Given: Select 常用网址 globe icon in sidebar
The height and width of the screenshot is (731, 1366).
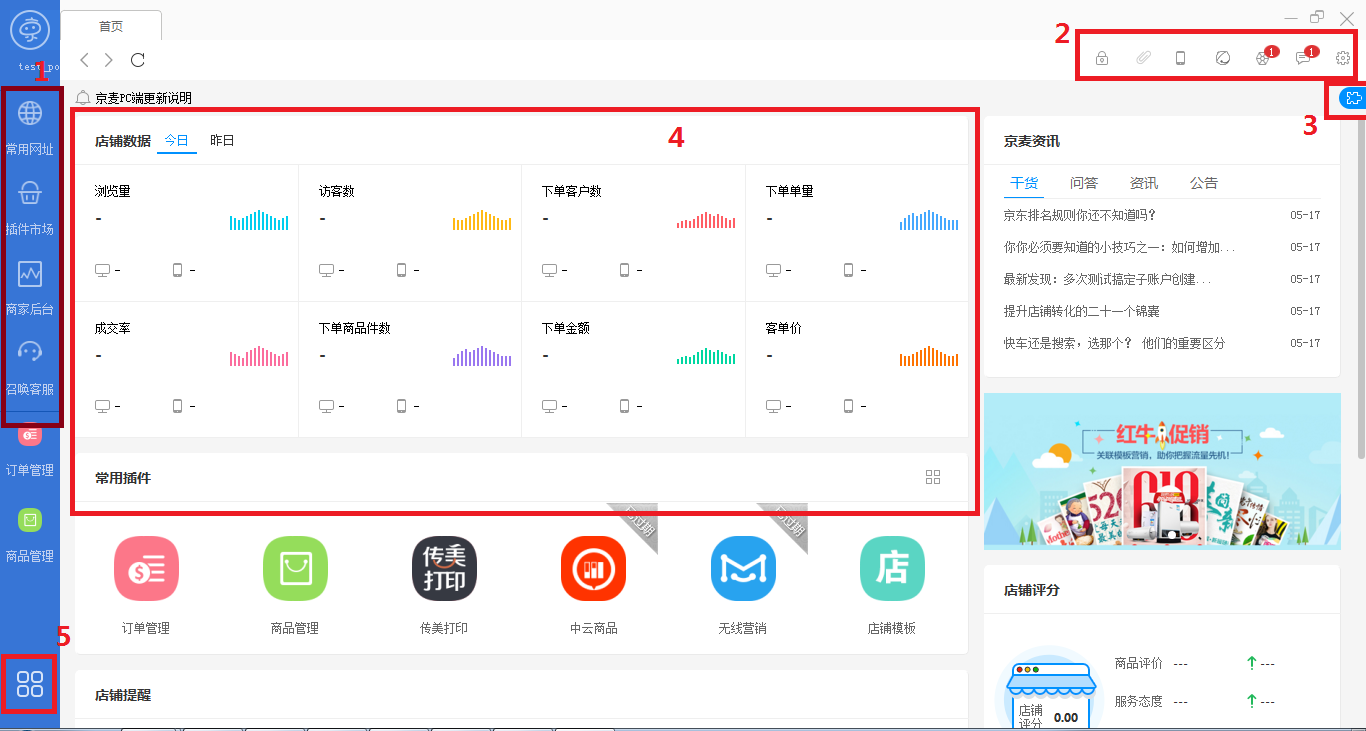Looking at the screenshot, I should click(x=29, y=113).
